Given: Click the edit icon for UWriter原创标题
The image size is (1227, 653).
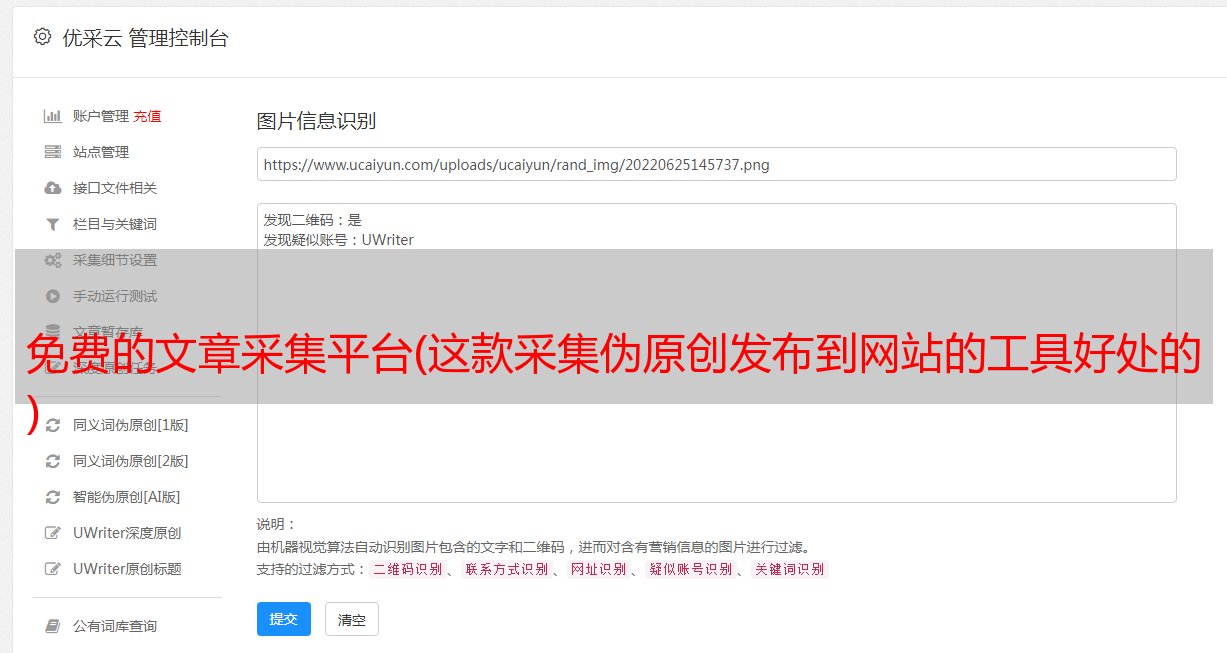Looking at the screenshot, I should tap(53, 569).
